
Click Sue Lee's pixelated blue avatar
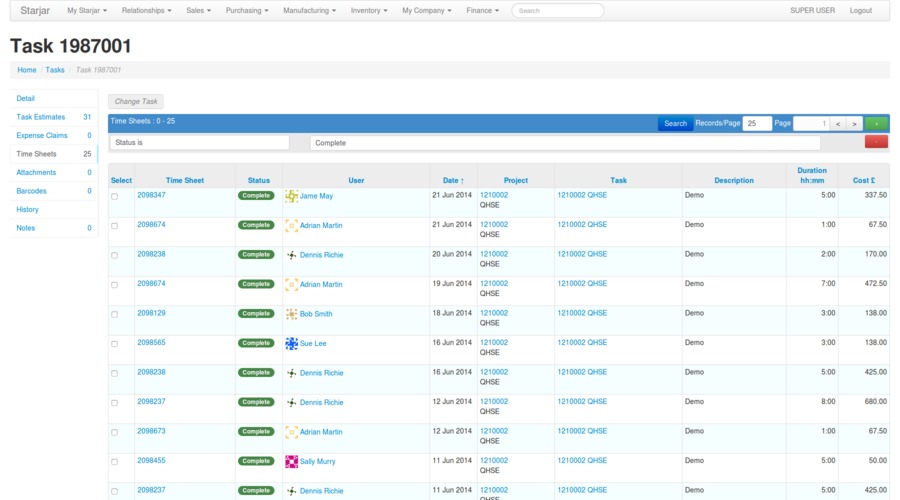pyautogui.click(x=291, y=343)
